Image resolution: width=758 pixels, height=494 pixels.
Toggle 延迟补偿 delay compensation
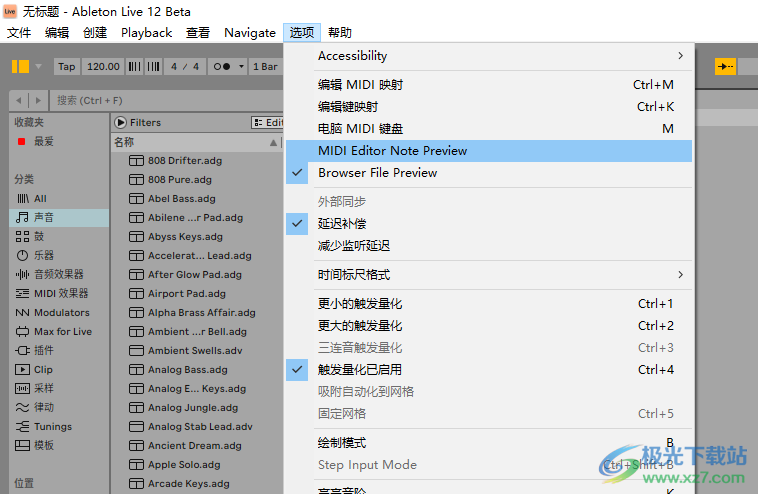pyautogui.click(x=489, y=223)
